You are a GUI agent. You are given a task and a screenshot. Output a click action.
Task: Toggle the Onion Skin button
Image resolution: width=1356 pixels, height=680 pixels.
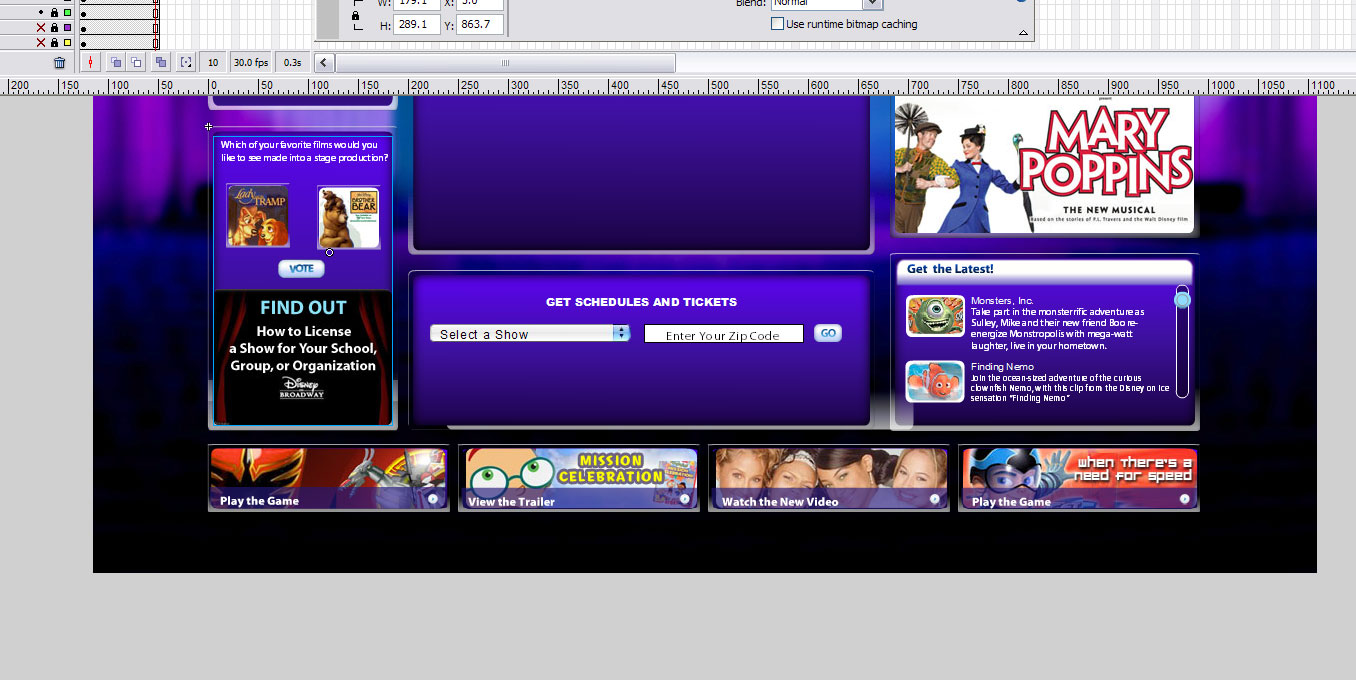pyautogui.click(x=115, y=62)
